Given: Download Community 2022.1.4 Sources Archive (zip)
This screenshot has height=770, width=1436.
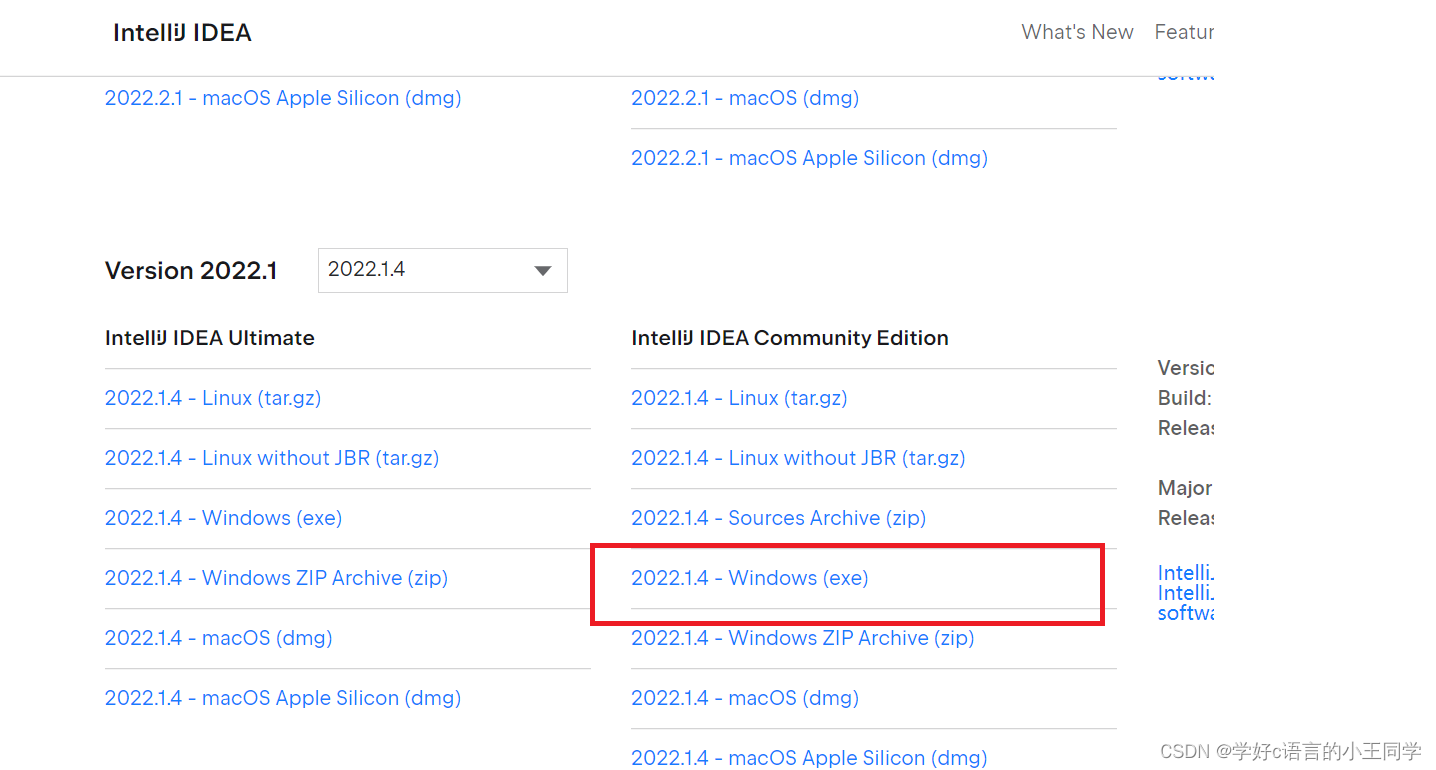Looking at the screenshot, I should (779, 518).
